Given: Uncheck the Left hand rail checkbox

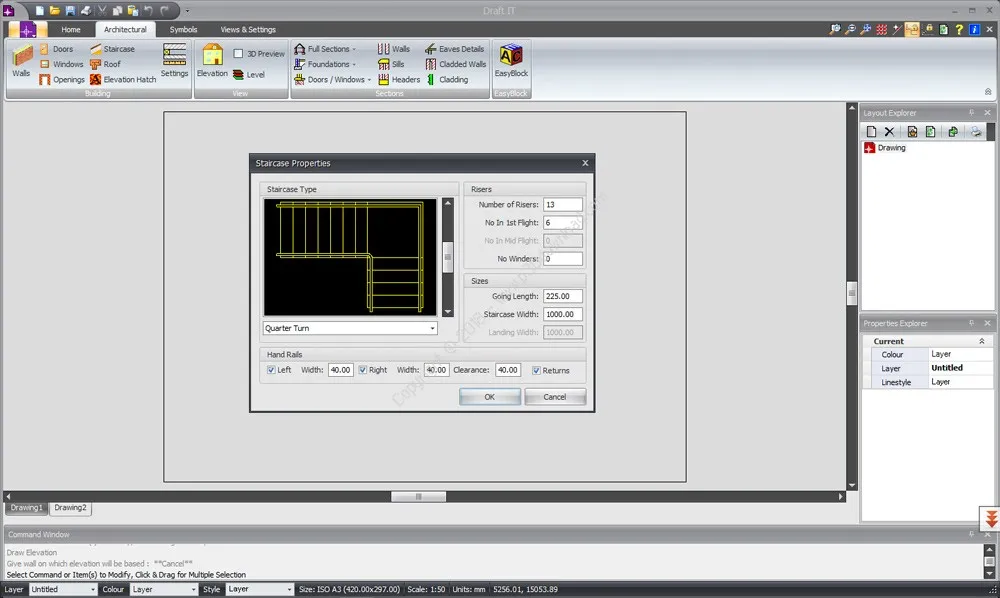Looking at the screenshot, I should (x=271, y=370).
